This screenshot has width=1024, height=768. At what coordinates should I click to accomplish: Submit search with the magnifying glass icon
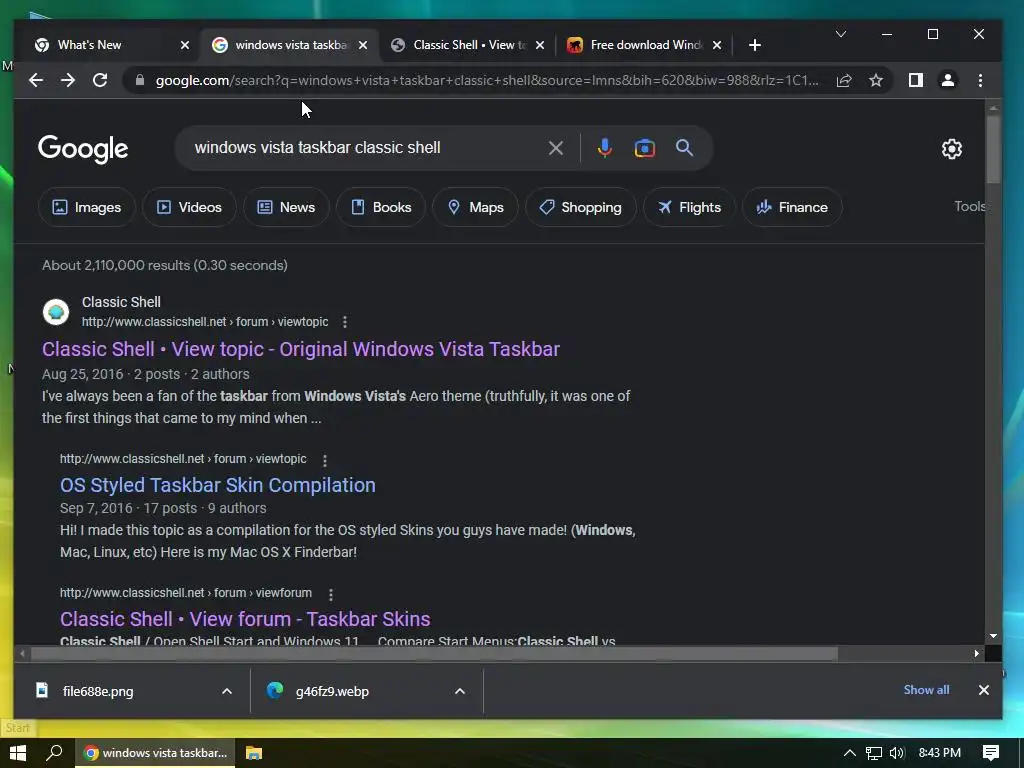pos(684,148)
